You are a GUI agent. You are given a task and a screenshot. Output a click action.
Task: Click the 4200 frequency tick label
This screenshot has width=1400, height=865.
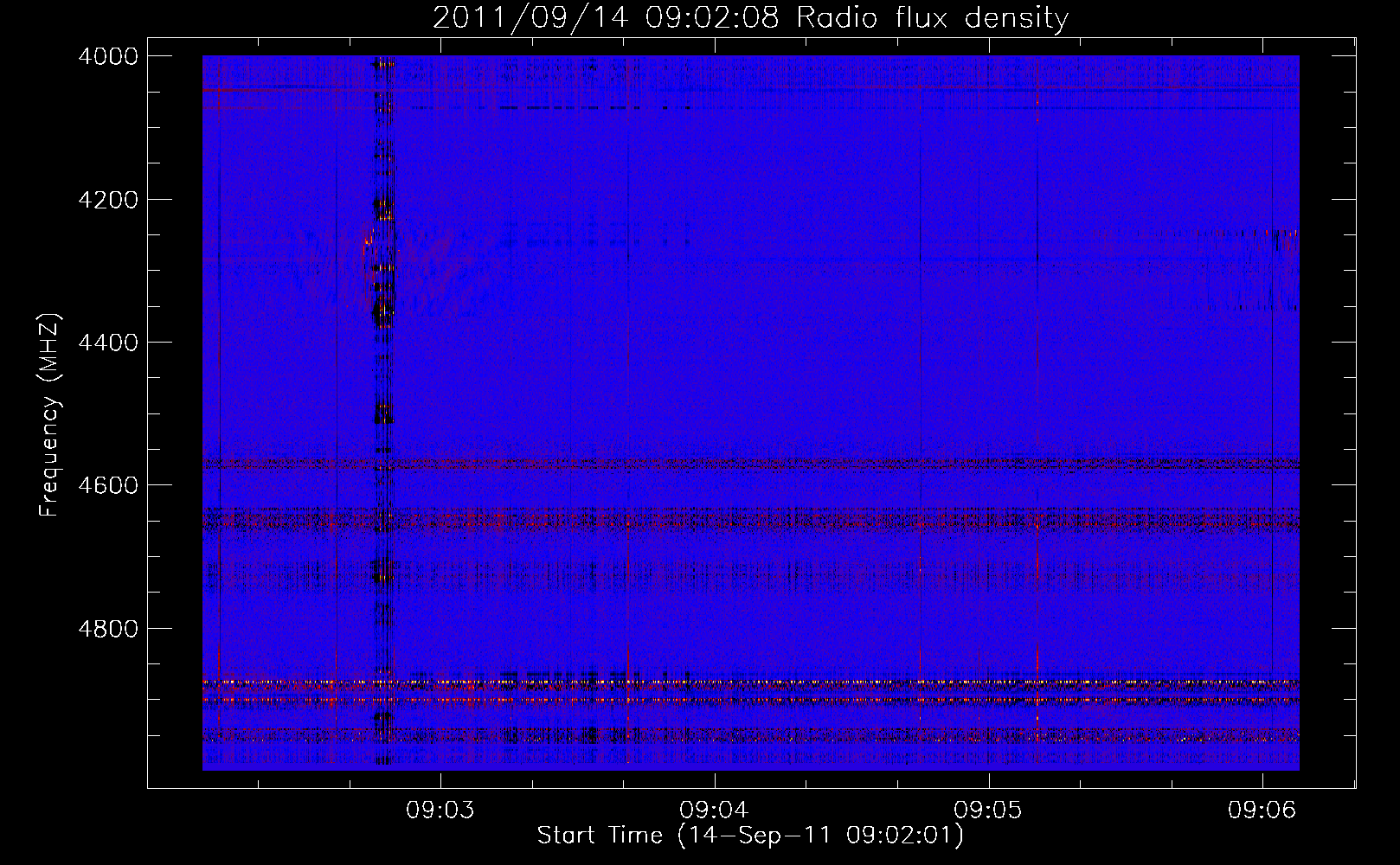tap(108, 200)
